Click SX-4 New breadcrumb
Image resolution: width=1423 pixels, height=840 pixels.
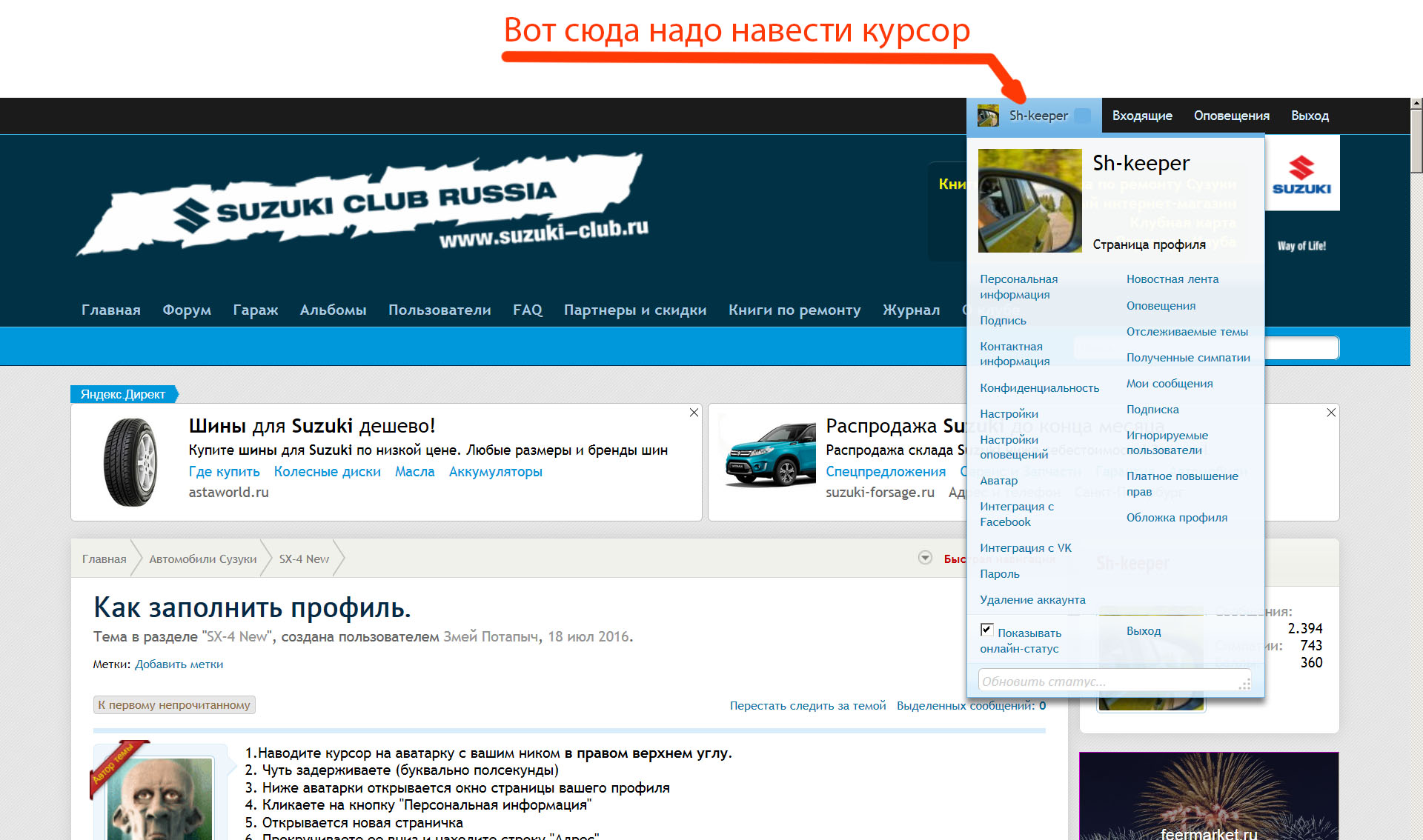pyautogui.click(x=304, y=559)
